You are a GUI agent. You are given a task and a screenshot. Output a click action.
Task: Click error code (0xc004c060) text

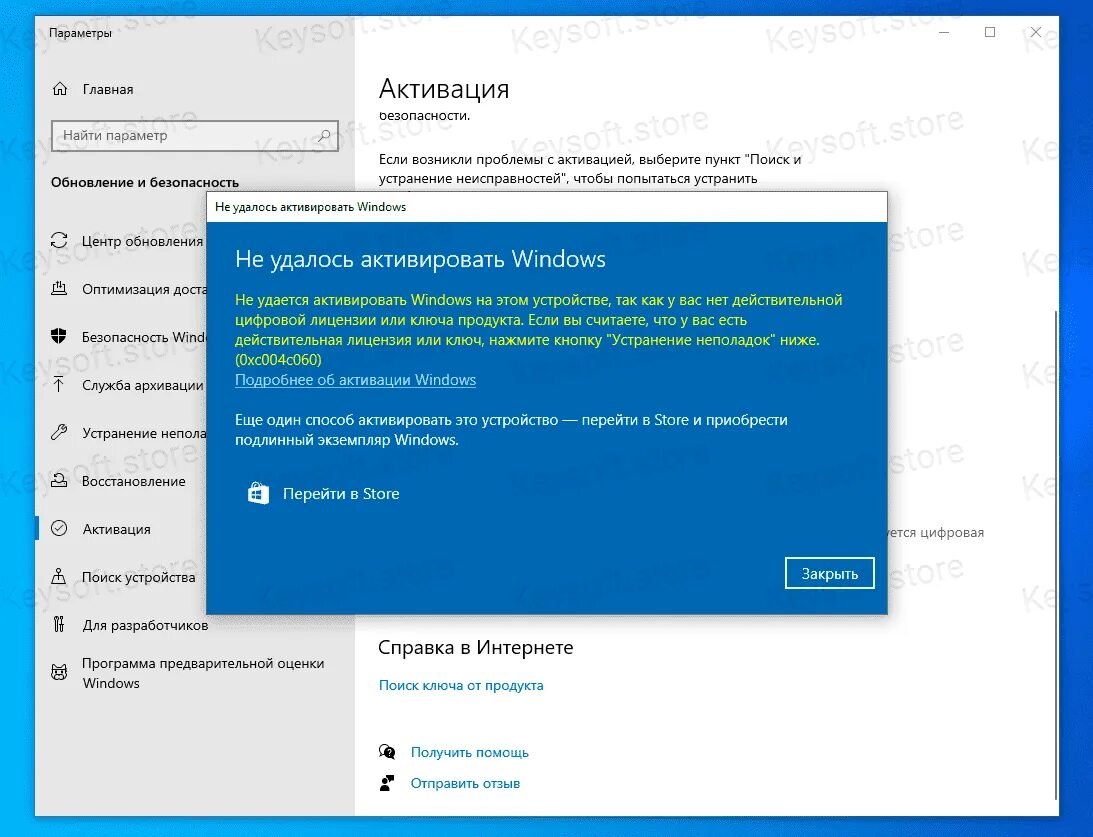(x=278, y=360)
